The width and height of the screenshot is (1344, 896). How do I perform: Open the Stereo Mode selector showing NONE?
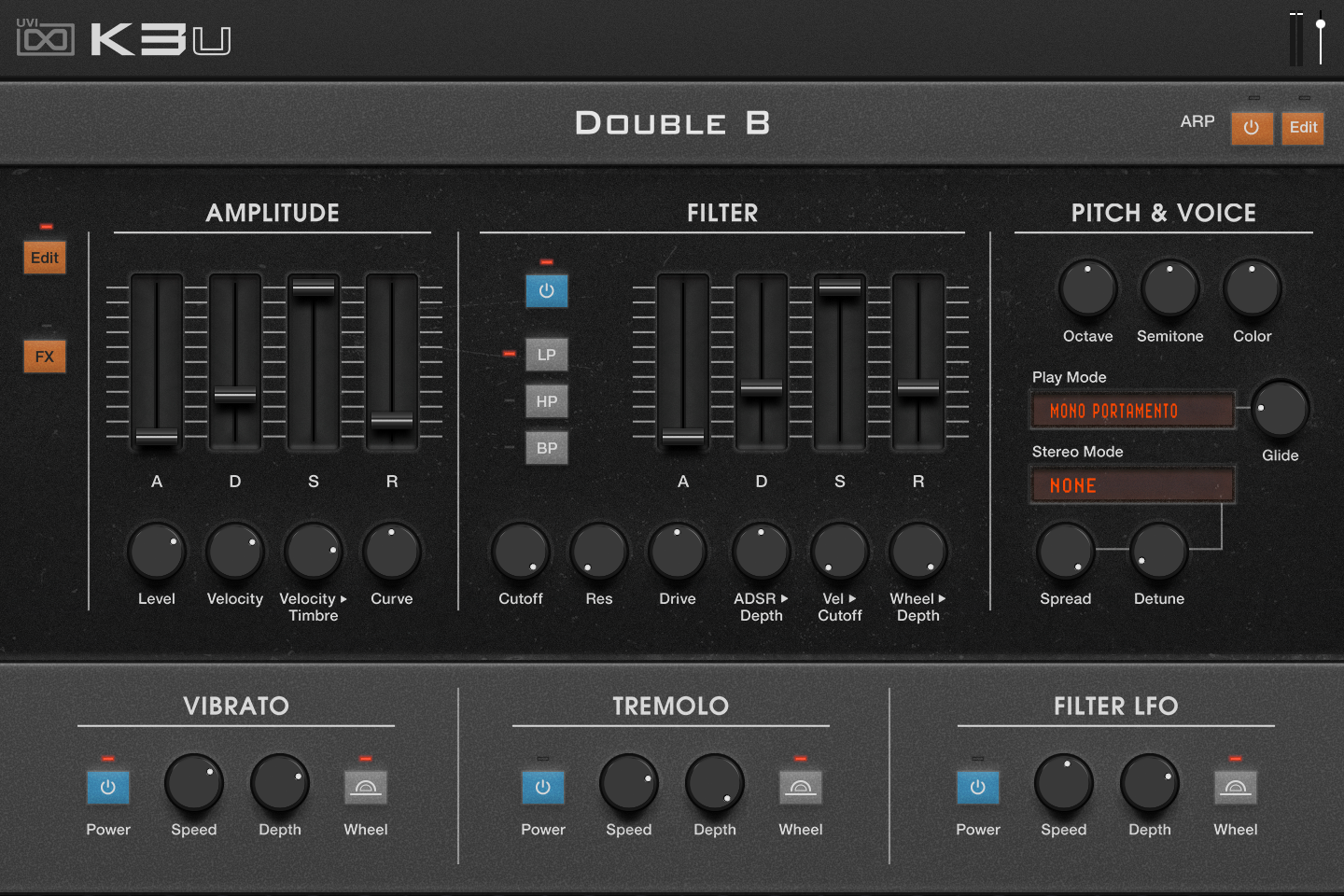1132,484
